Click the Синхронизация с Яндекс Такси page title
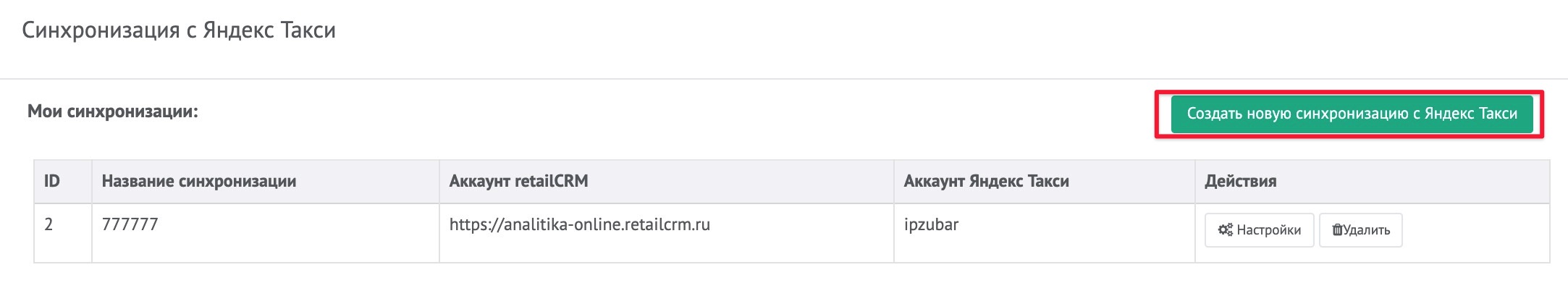Viewport: 1568px width, 304px height. pos(179,30)
